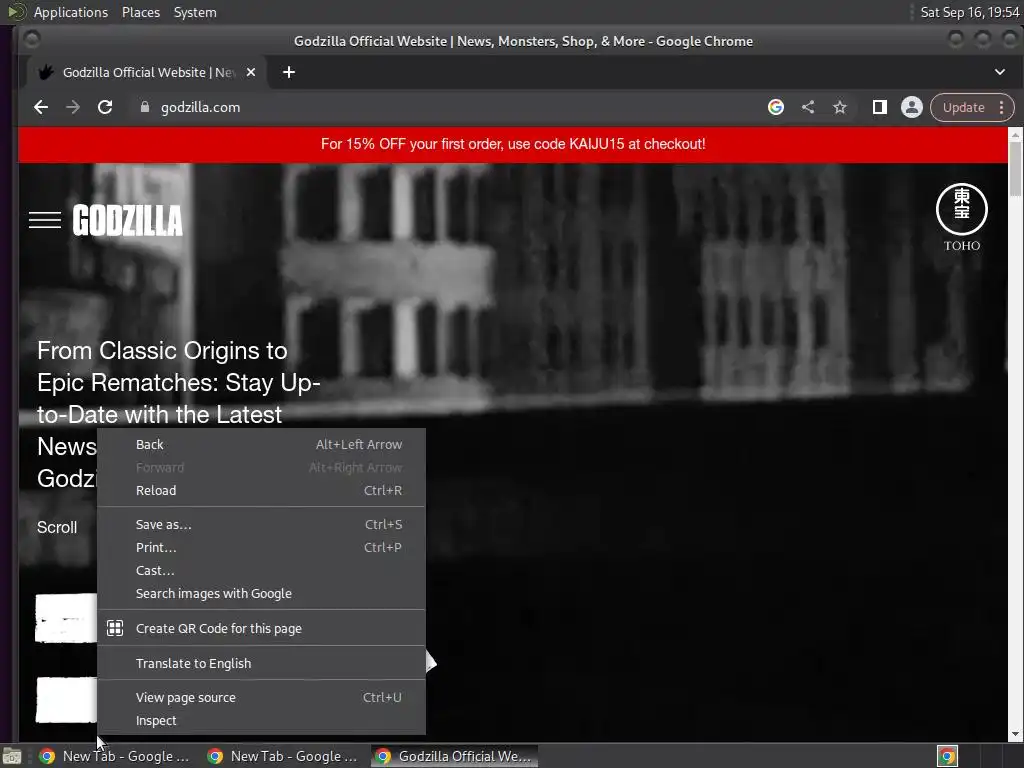Click the clock showing Sat Sep 16, 19:54

(x=969, y=12)
